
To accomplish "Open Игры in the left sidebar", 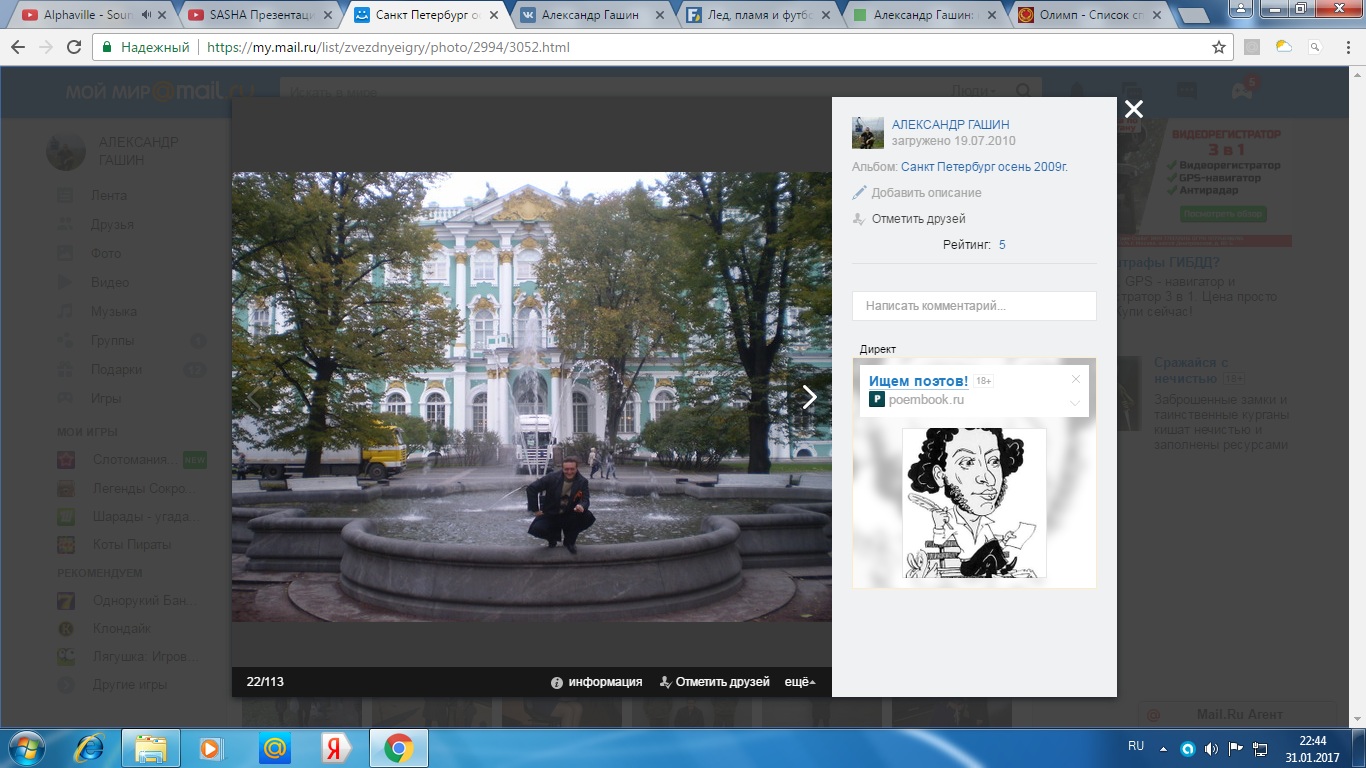I will (106, 398).
